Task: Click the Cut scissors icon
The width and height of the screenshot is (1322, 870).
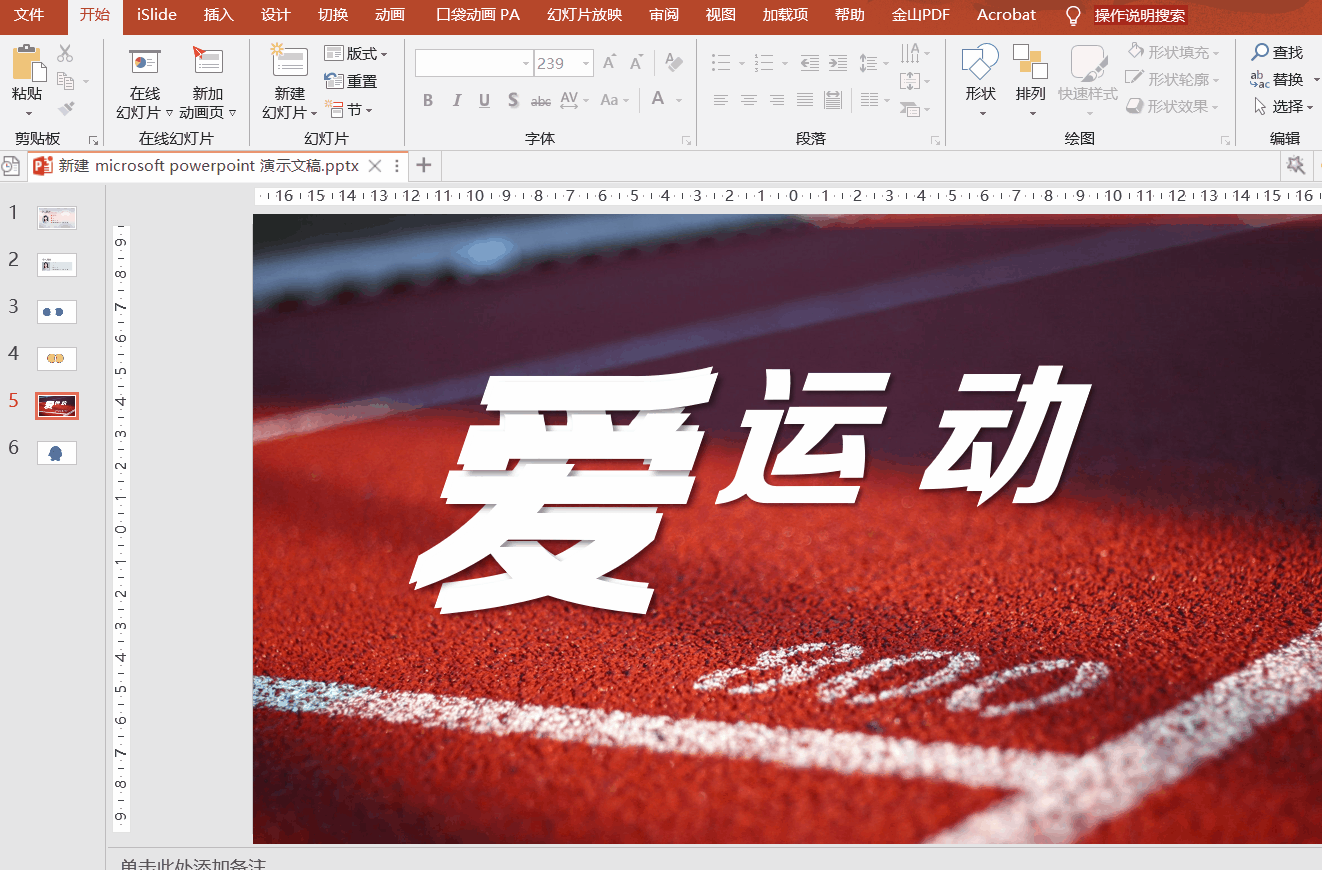Action: (66, 53)
